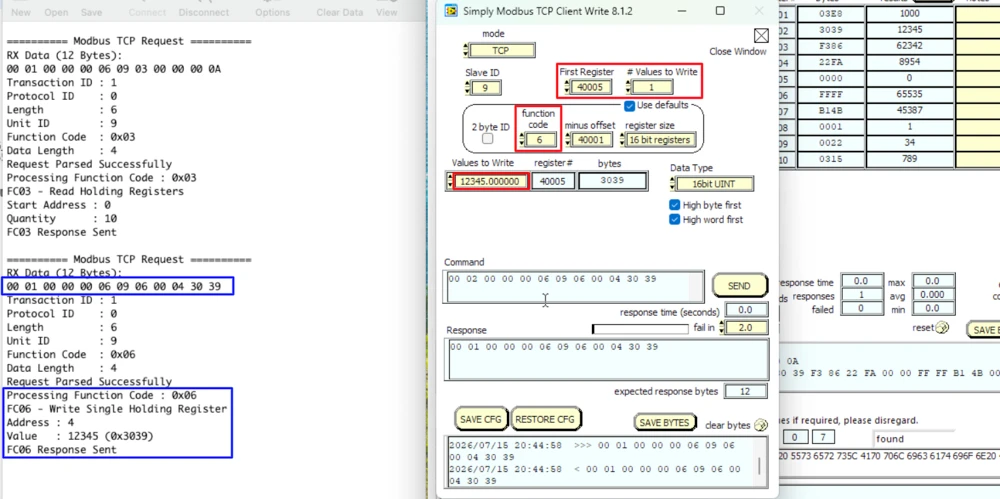
Task: Click the 65535 result cell
Action: tap(909, 94)
